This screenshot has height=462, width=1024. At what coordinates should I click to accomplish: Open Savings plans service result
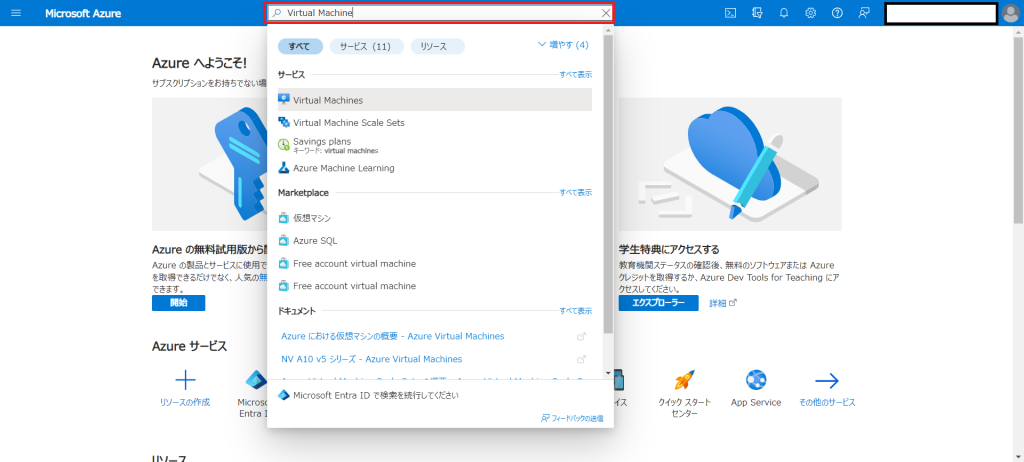[x=435, y=145]
